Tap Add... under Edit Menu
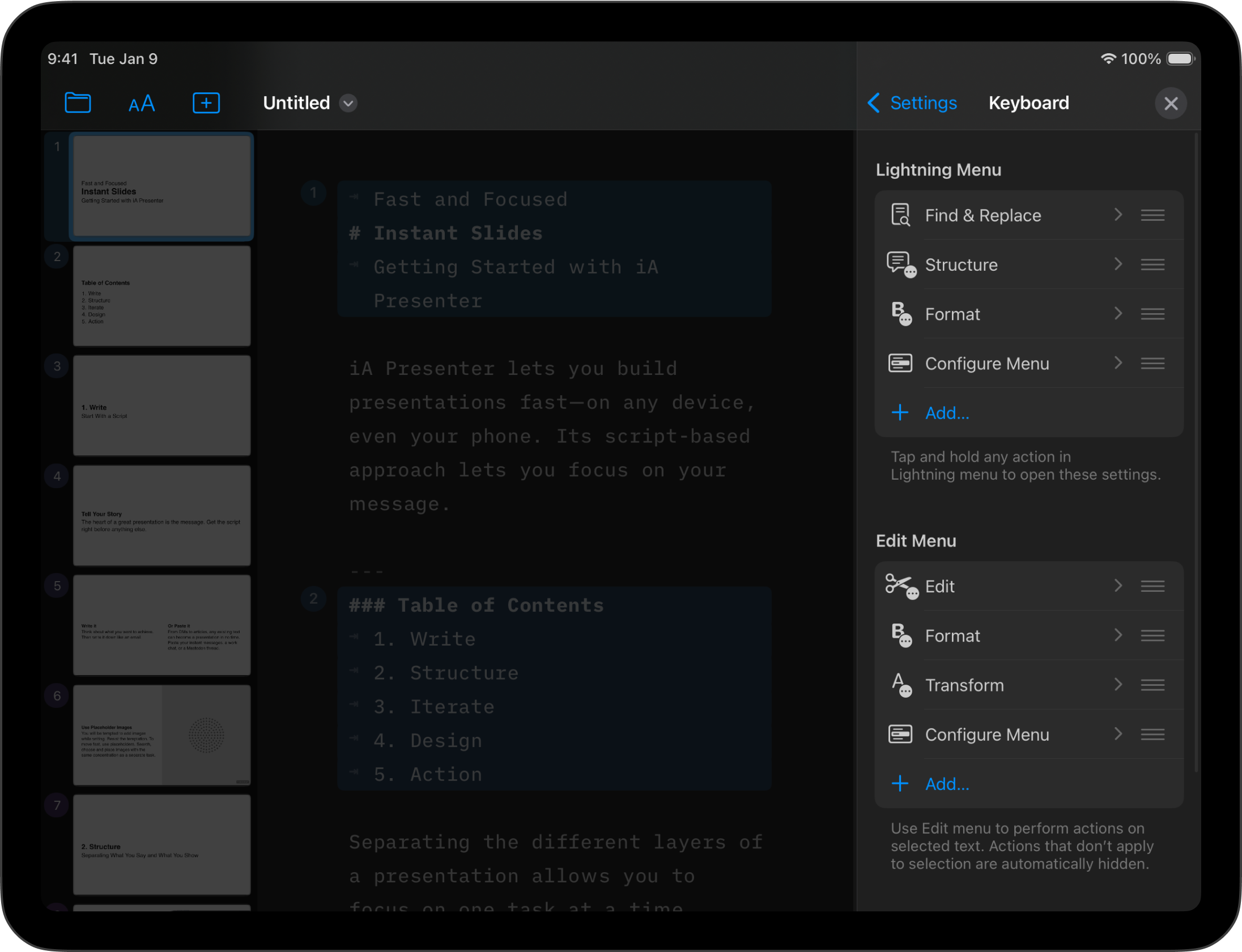The width and height of the screenshot is (1242, 952). click(x=946, y=784)
